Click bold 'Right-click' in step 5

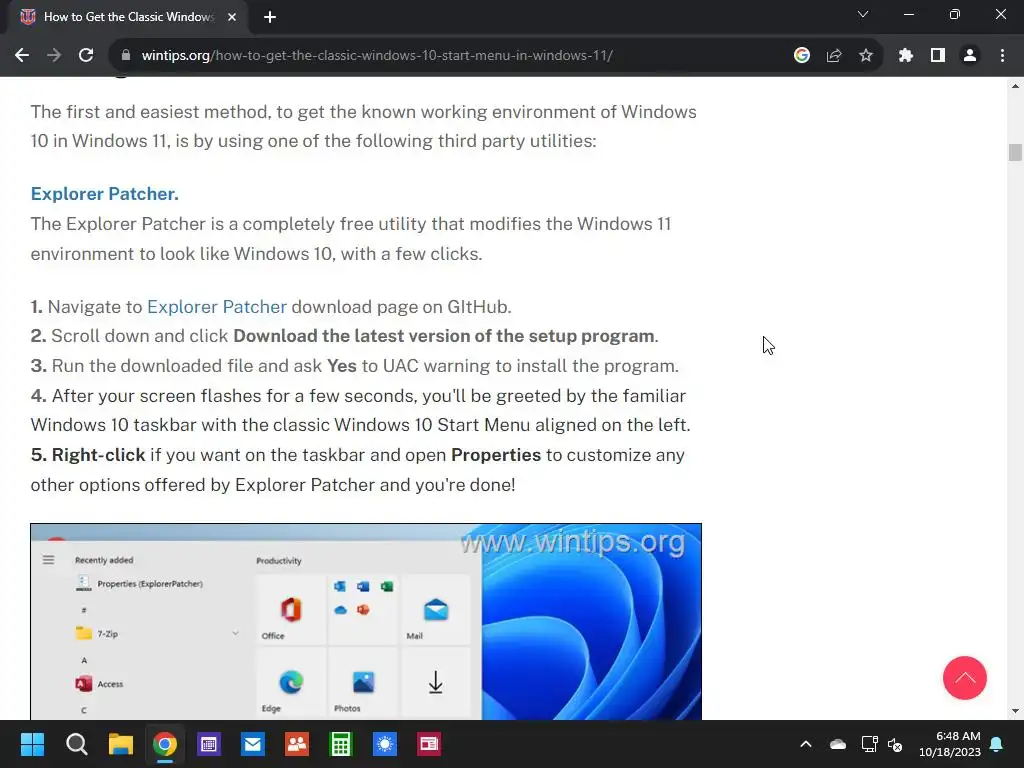click(x=98, y=455)
